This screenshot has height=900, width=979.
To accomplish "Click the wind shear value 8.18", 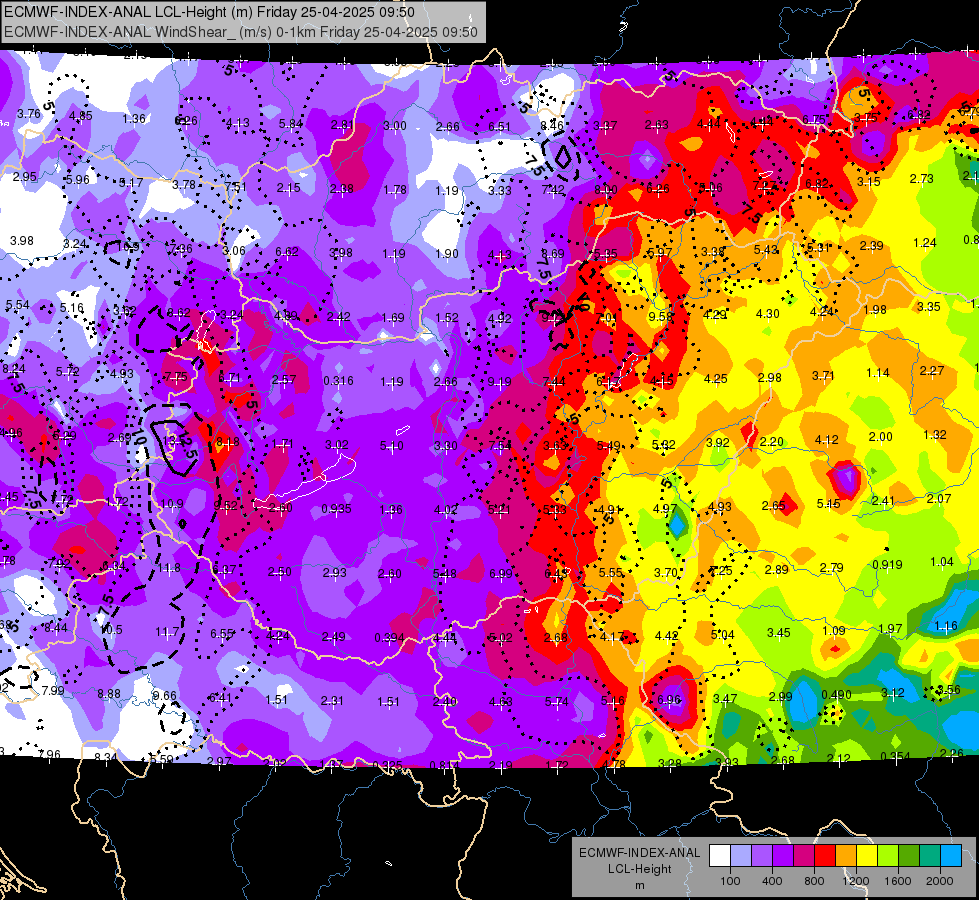I will point(227,442).
